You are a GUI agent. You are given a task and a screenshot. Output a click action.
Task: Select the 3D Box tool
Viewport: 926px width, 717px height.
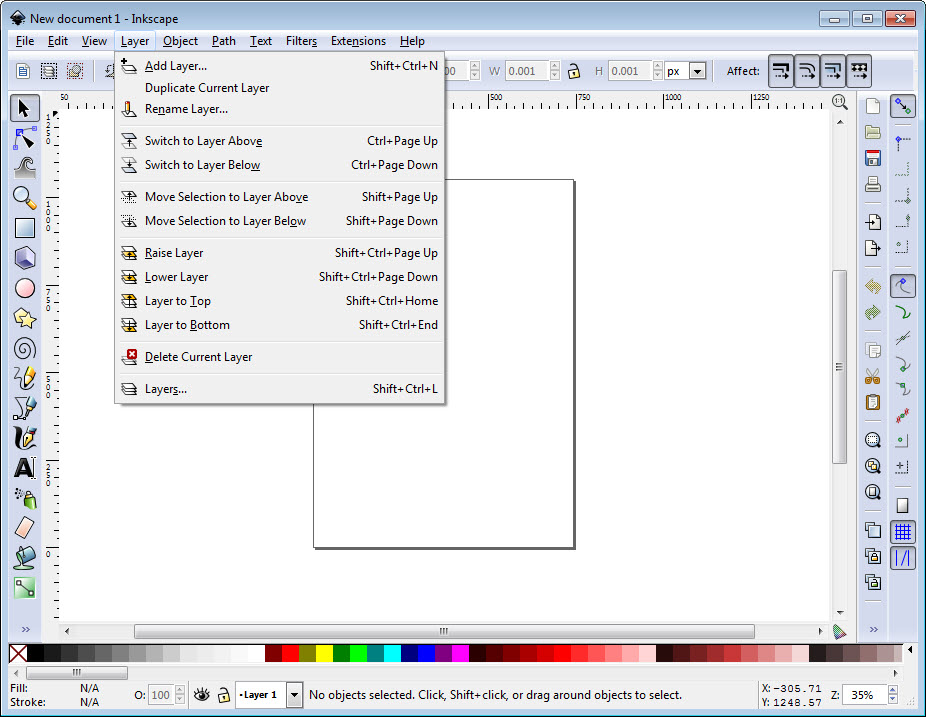click(x=24, y=258)
